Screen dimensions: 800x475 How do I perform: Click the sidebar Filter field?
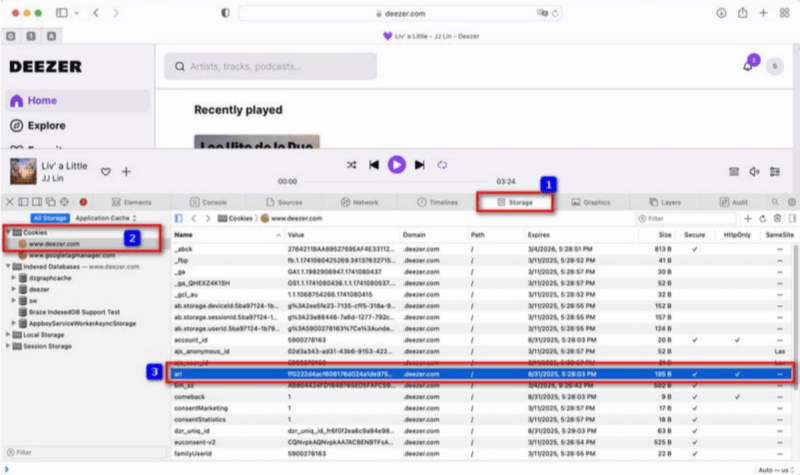point(86,452)
